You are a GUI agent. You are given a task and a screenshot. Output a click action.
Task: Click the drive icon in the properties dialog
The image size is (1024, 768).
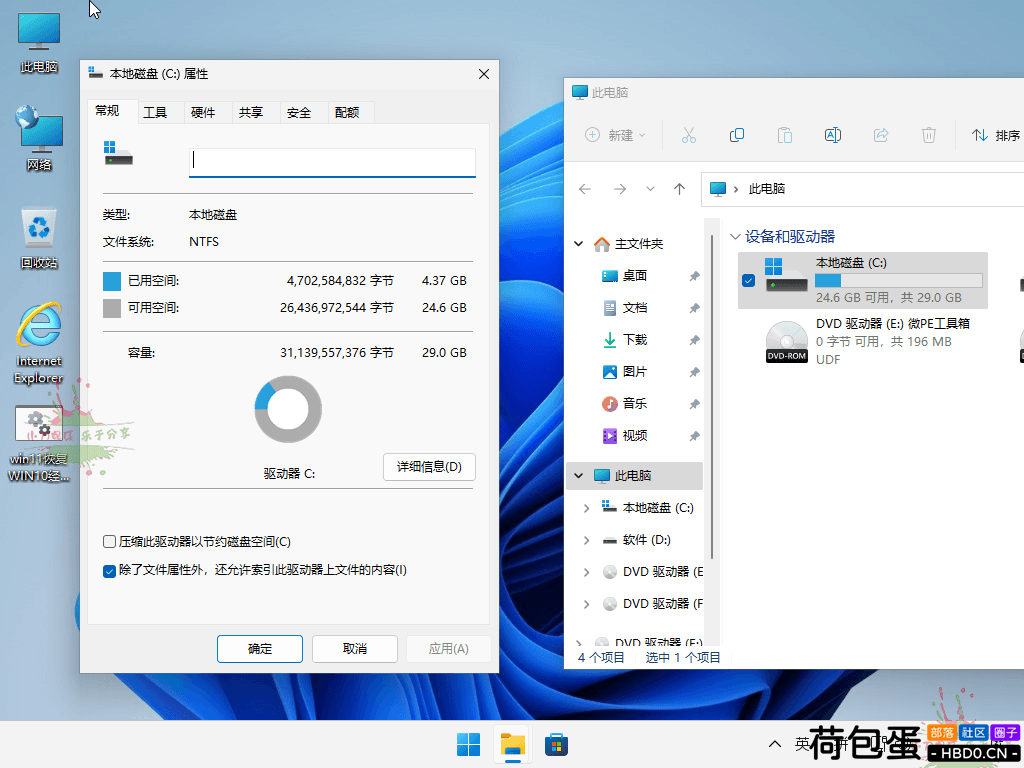coord(118,153)
